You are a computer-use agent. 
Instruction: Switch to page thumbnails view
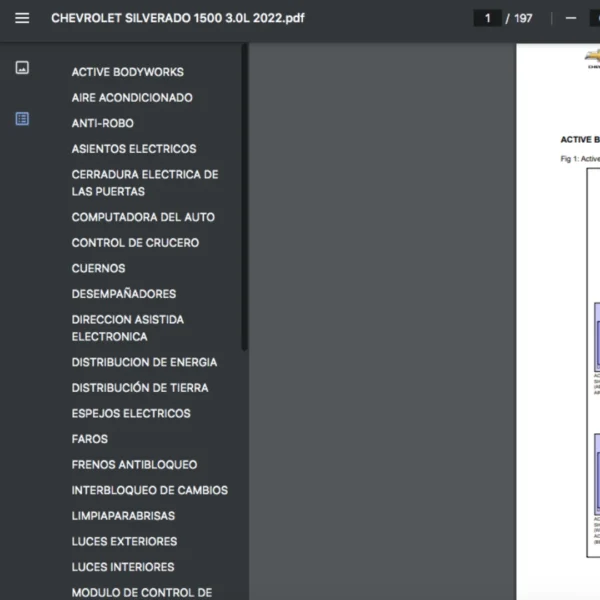22,68
